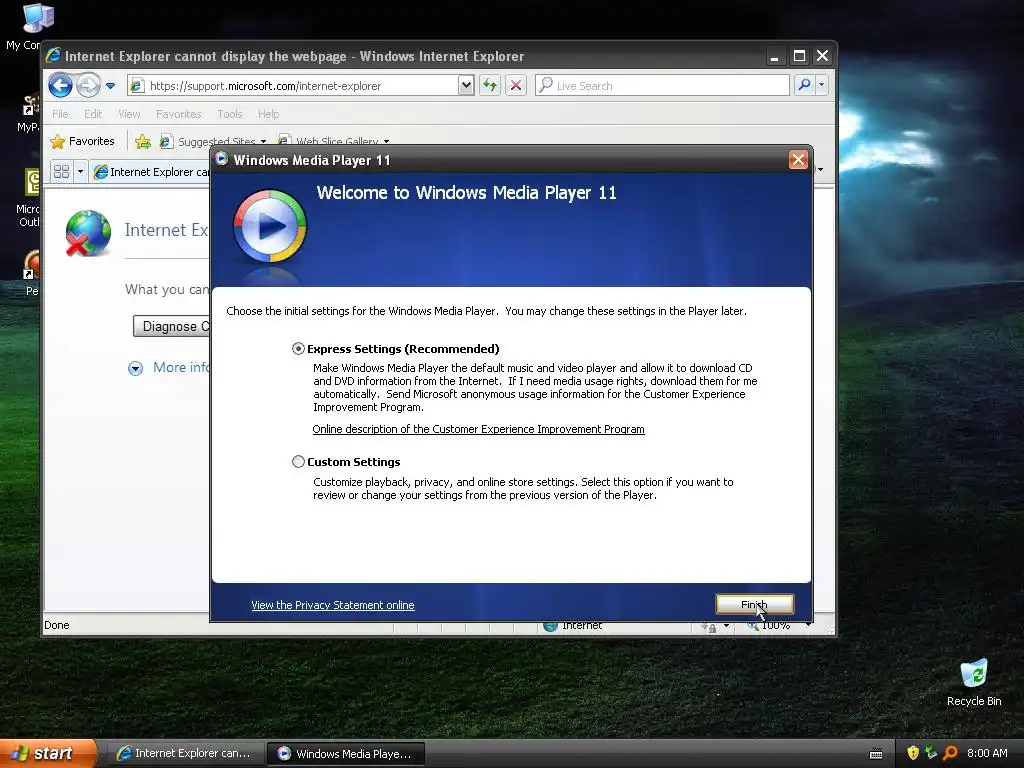
Task: Click the network connection tray icon
Action: tap(931, 753)
